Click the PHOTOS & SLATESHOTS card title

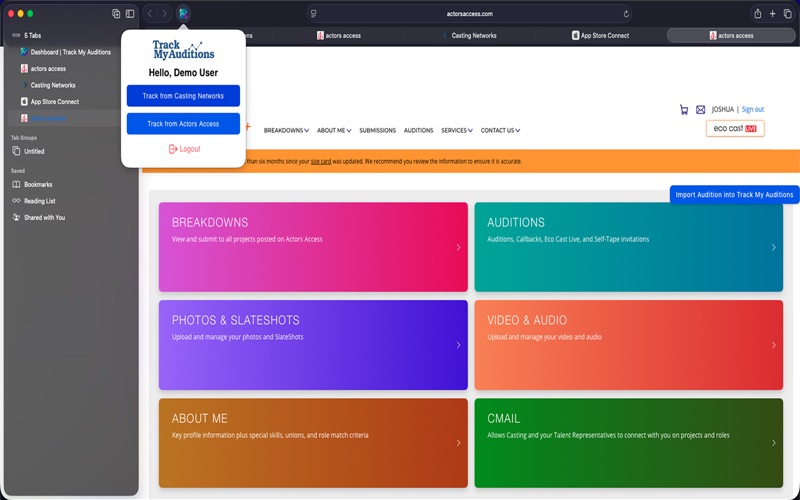[235, 320]
